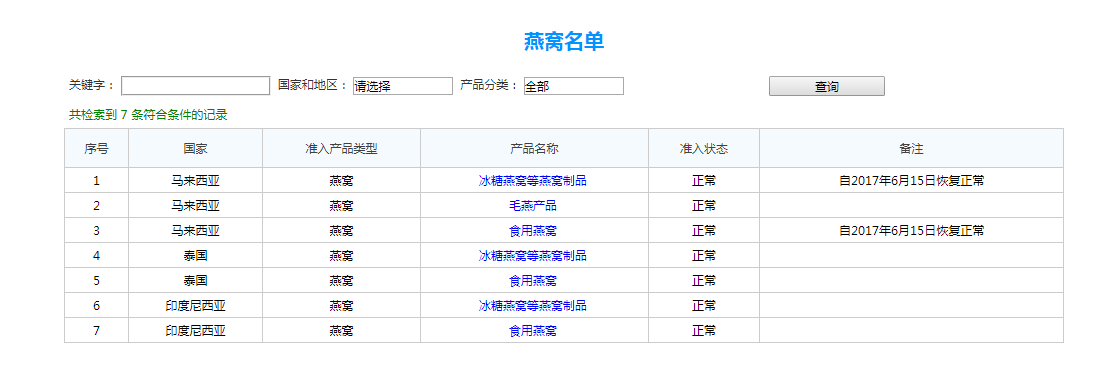Click 正常 status cell in row 7
1116x391 pixels.
[x=703, y=330]
